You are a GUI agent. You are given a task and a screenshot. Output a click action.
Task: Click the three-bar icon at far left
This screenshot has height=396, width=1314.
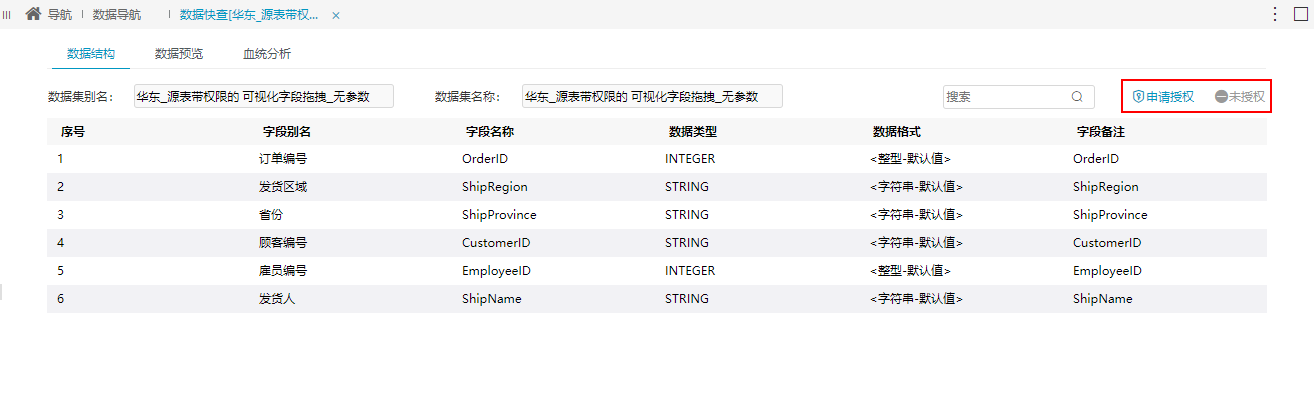(x=7, y=15)
